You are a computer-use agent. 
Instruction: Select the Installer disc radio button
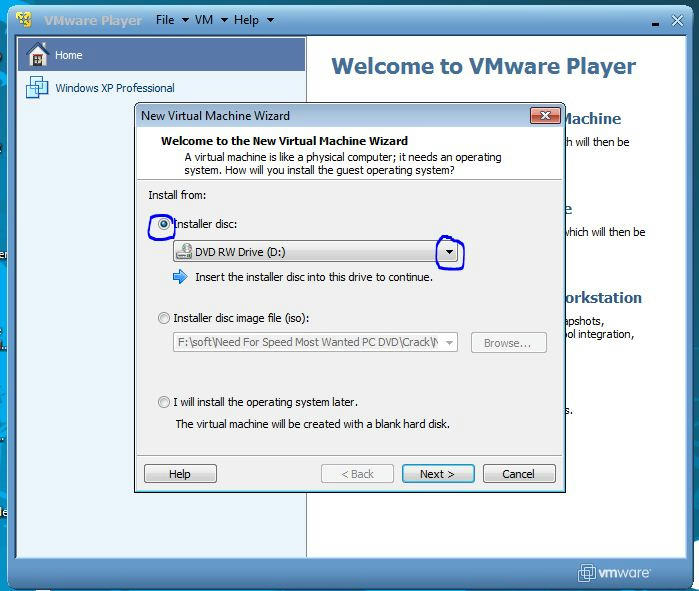point(164,224)
